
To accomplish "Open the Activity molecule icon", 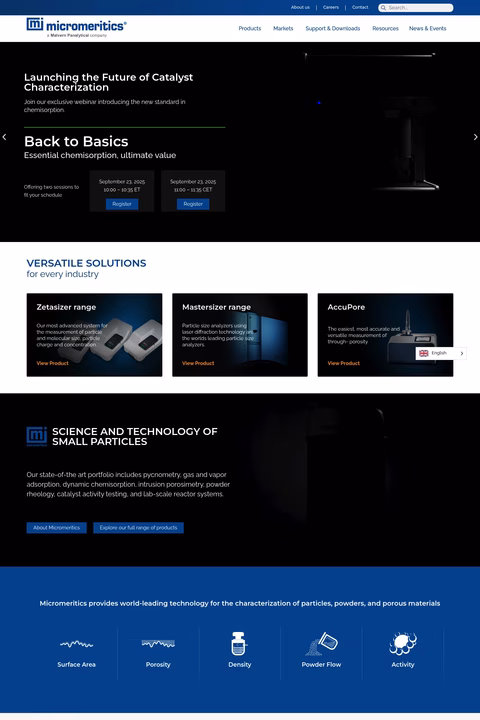I will click(x=403, y=643).
